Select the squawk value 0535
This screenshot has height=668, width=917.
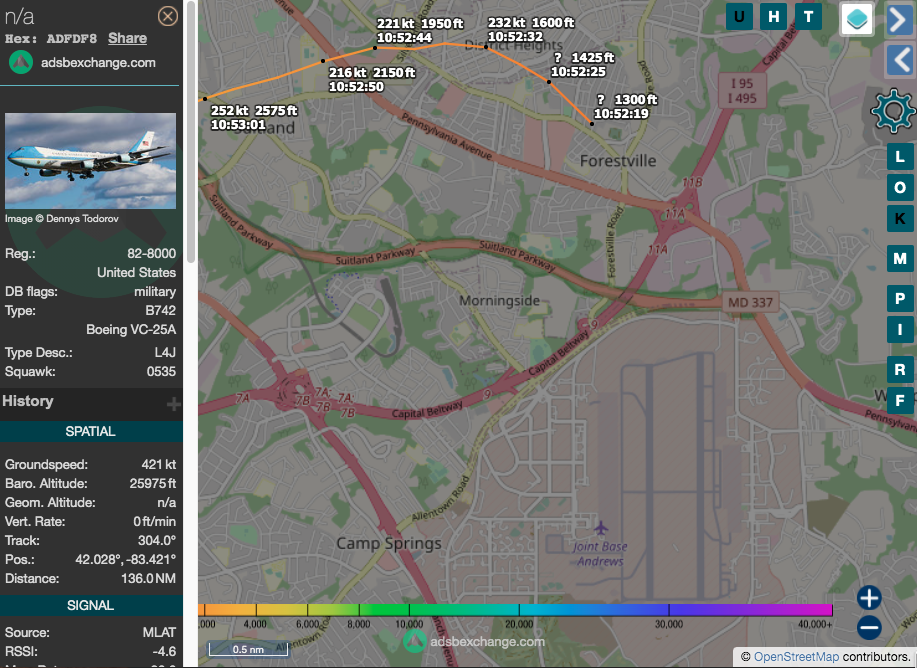coord(161,371)
